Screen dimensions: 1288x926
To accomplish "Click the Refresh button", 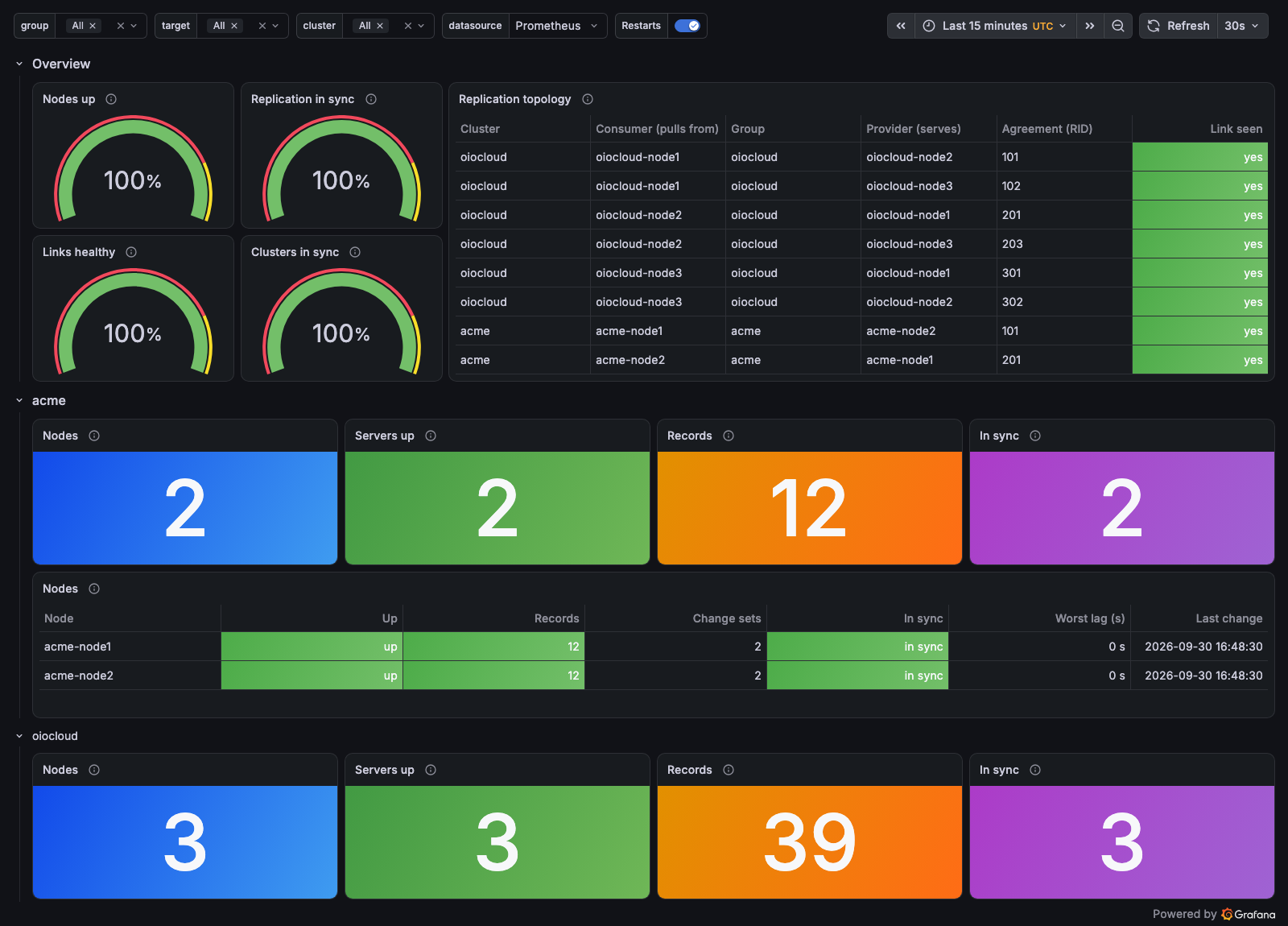I will coord(1179,26).
